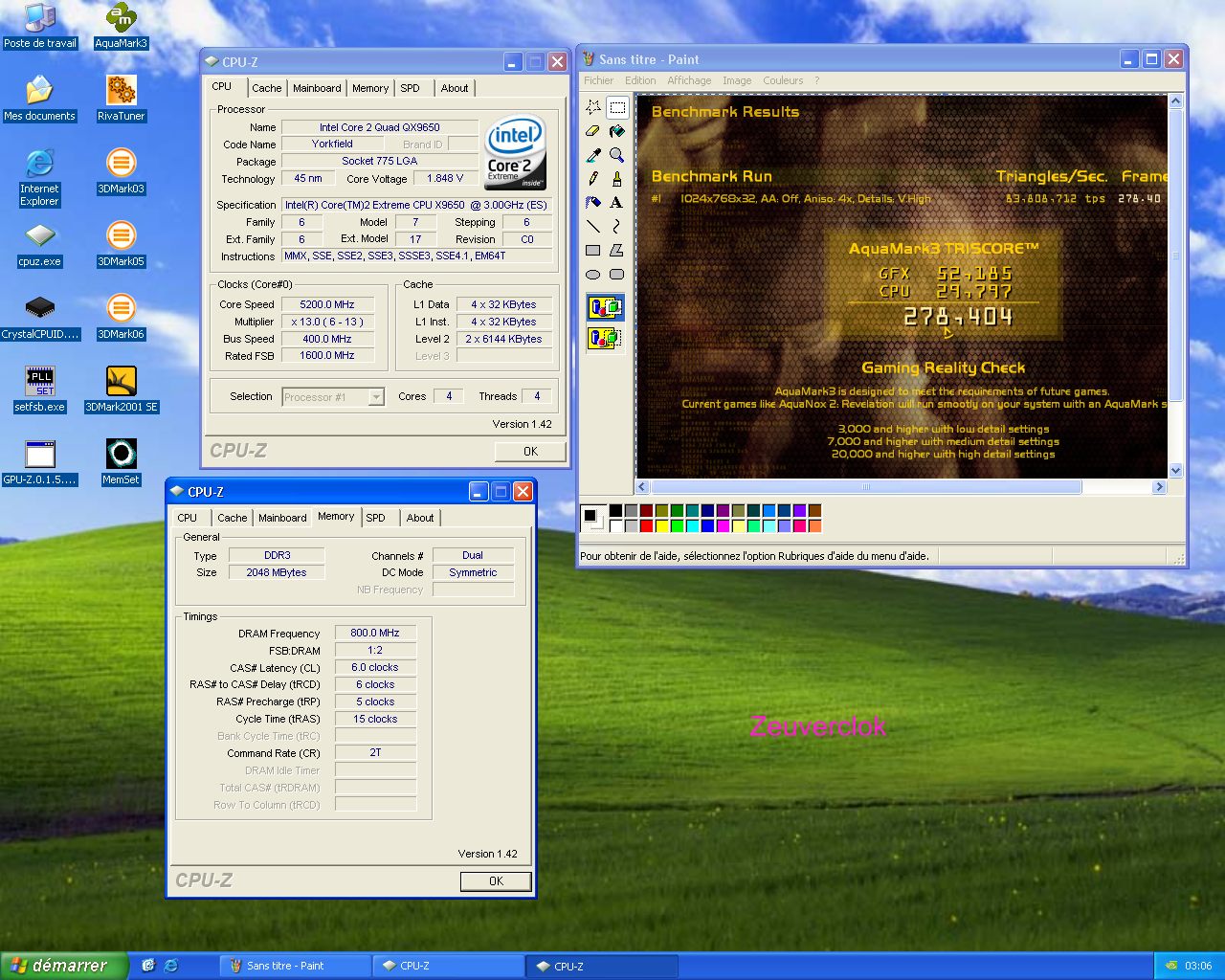Click the Internet Explorer quick launch icon
This screenshot has width=1225, height=980.
pyautogui.click(x=171, y=966)
